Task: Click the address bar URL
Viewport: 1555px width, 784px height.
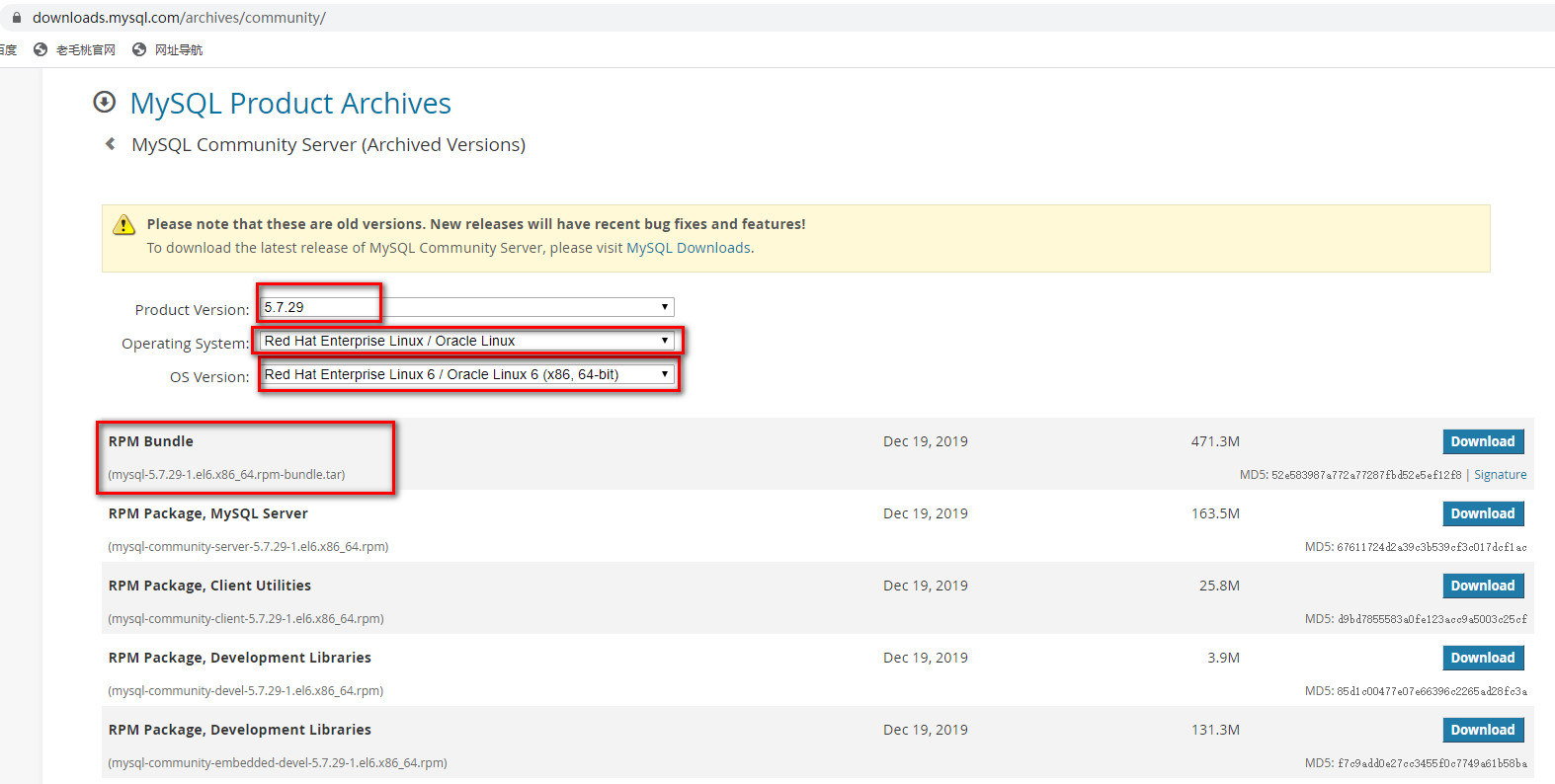Action: coord(179,18)
